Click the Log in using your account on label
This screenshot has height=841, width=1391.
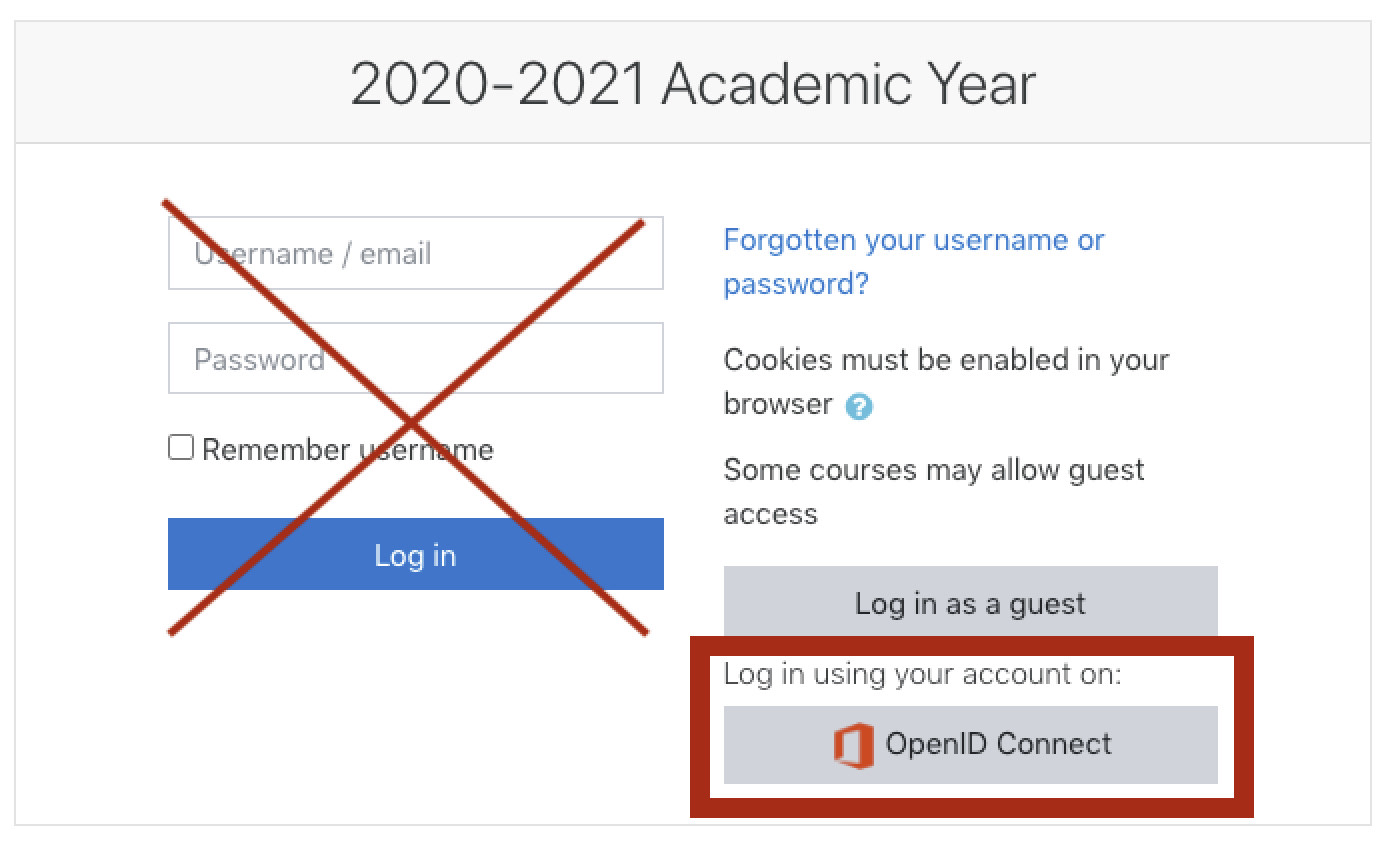click(922, 674)
